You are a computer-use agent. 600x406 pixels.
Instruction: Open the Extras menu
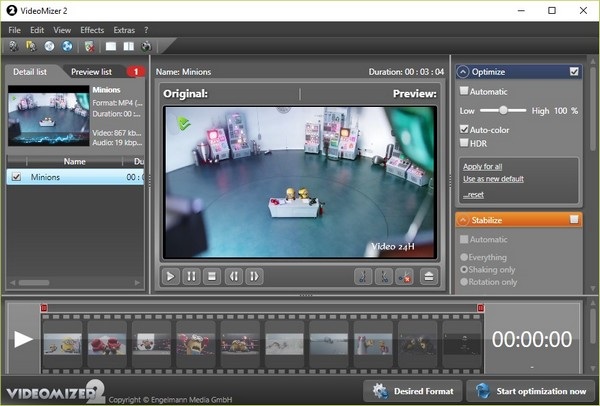[x=124, y=30]
